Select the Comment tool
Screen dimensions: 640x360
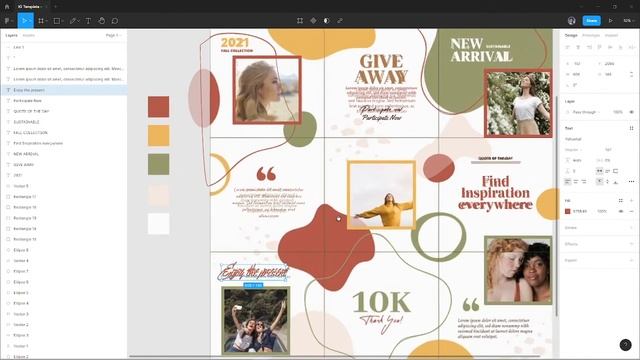(115, 20)
